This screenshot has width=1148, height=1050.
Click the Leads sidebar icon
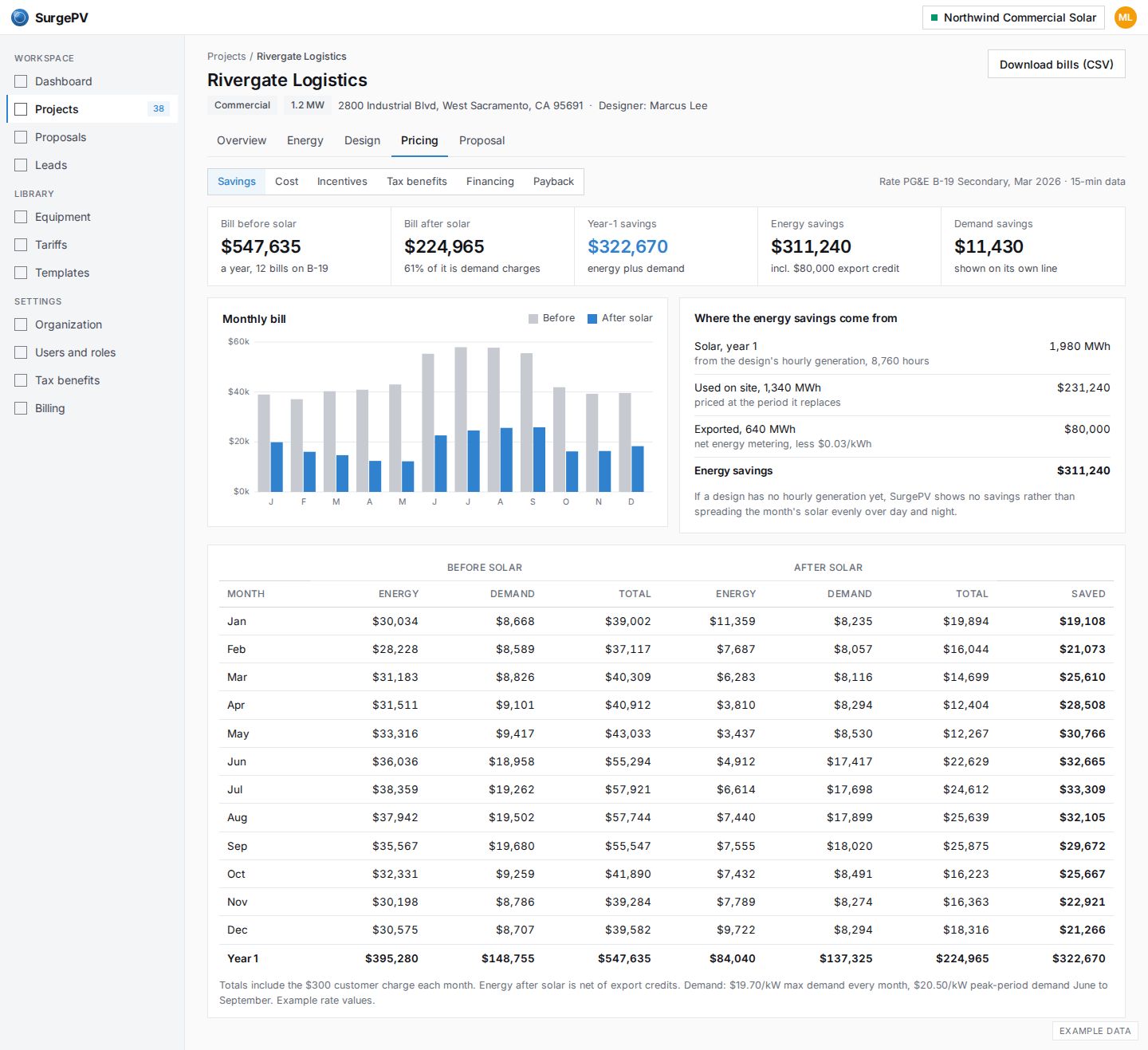point(21,165)
